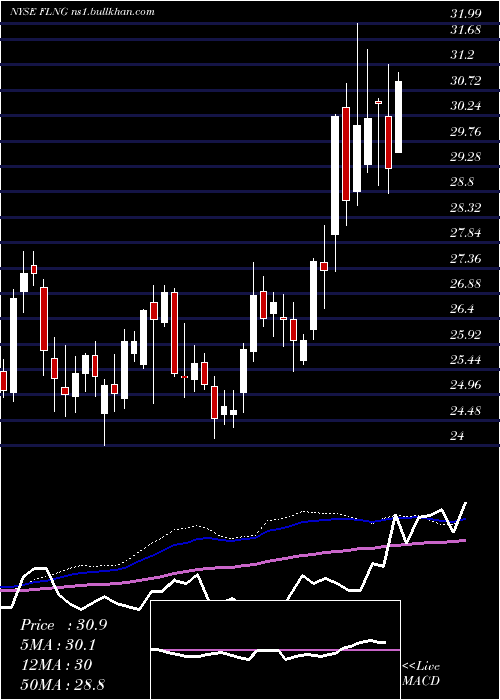Click the NYSE FLNG ns1.bullkhan.com title text
The width and height of the screenshot is (500, 700).
point(83,12)
